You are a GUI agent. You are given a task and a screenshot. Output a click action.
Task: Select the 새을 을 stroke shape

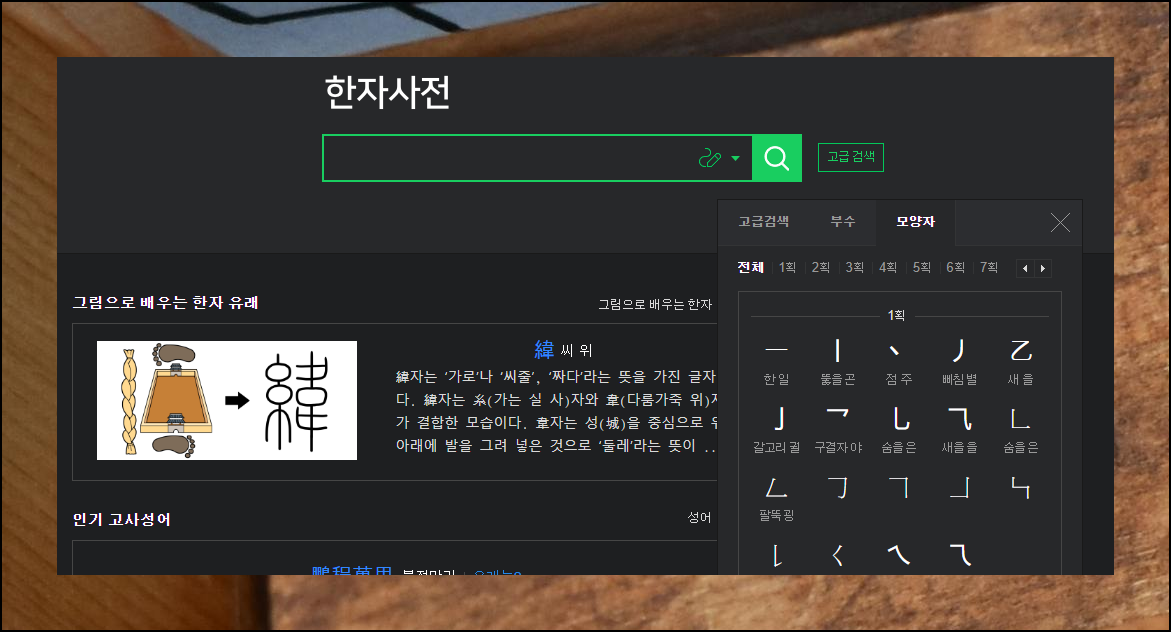pos(960,430)
